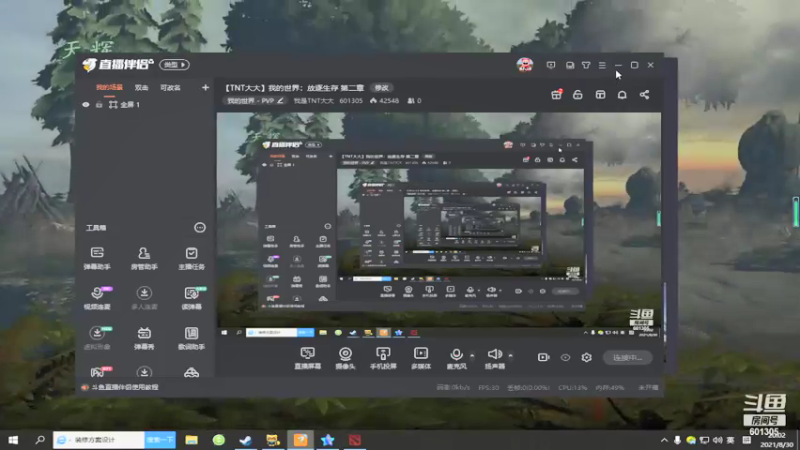Open the user avatar profile

pyautogui.click(x=524, y=65)
